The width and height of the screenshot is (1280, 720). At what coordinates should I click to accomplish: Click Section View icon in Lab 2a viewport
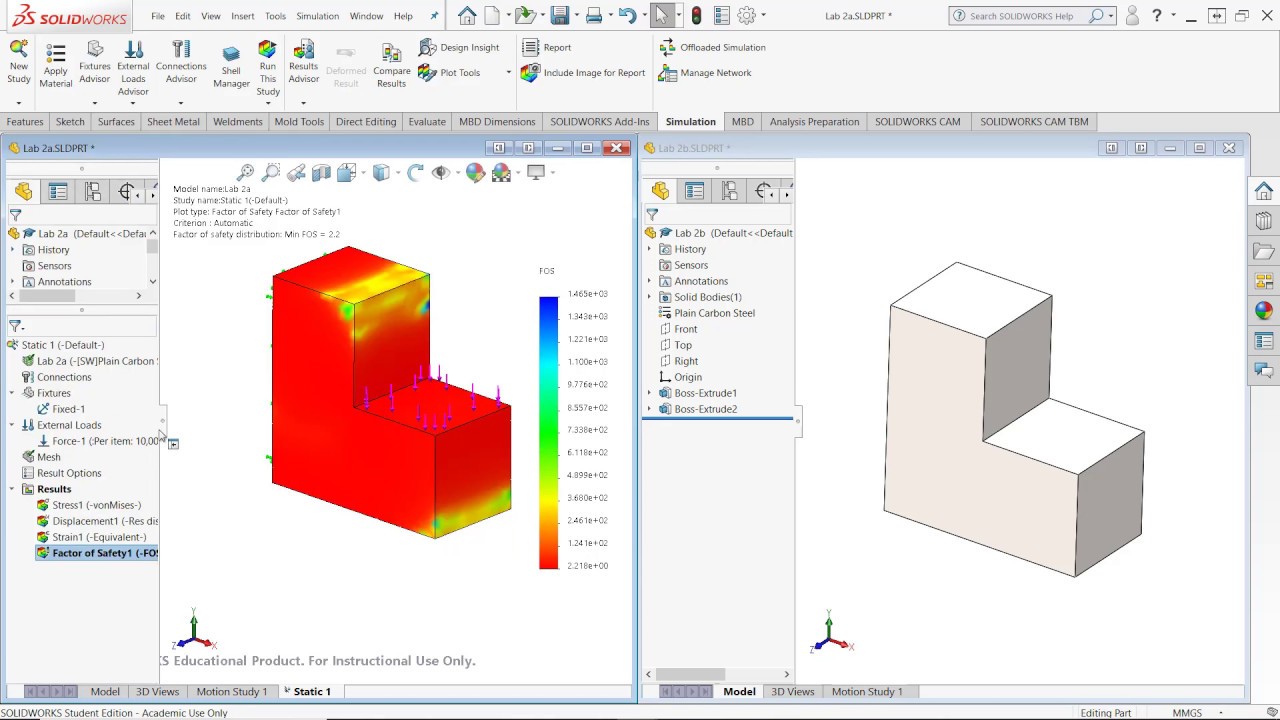321,172
